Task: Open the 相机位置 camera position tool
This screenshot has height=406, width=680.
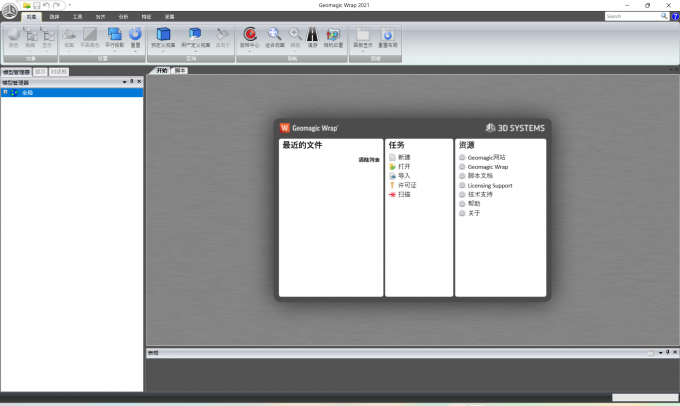Action: point(333,34)
